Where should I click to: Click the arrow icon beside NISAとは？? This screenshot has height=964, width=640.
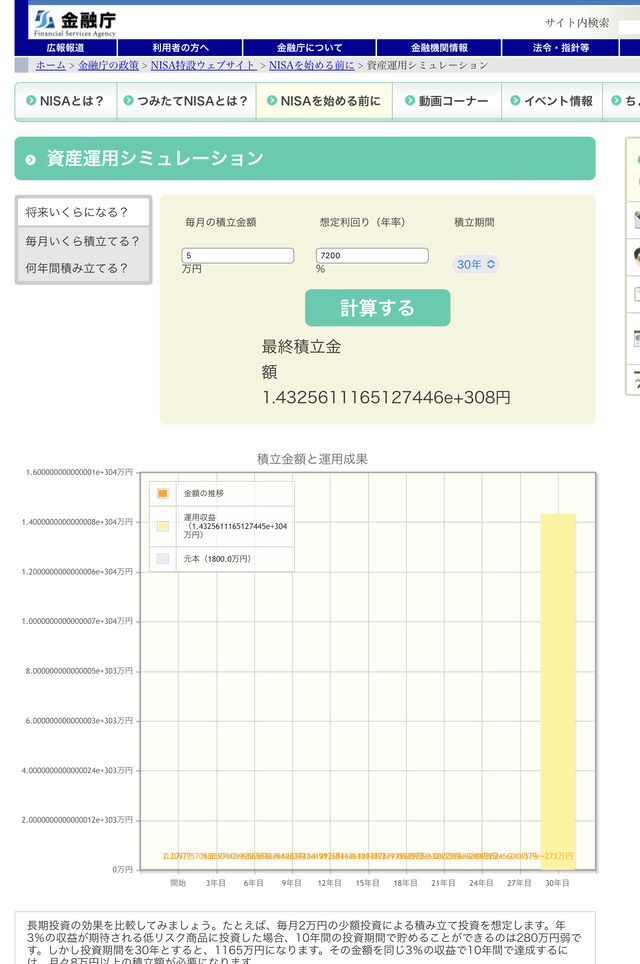pyautogui.click(x=31, y=100)
